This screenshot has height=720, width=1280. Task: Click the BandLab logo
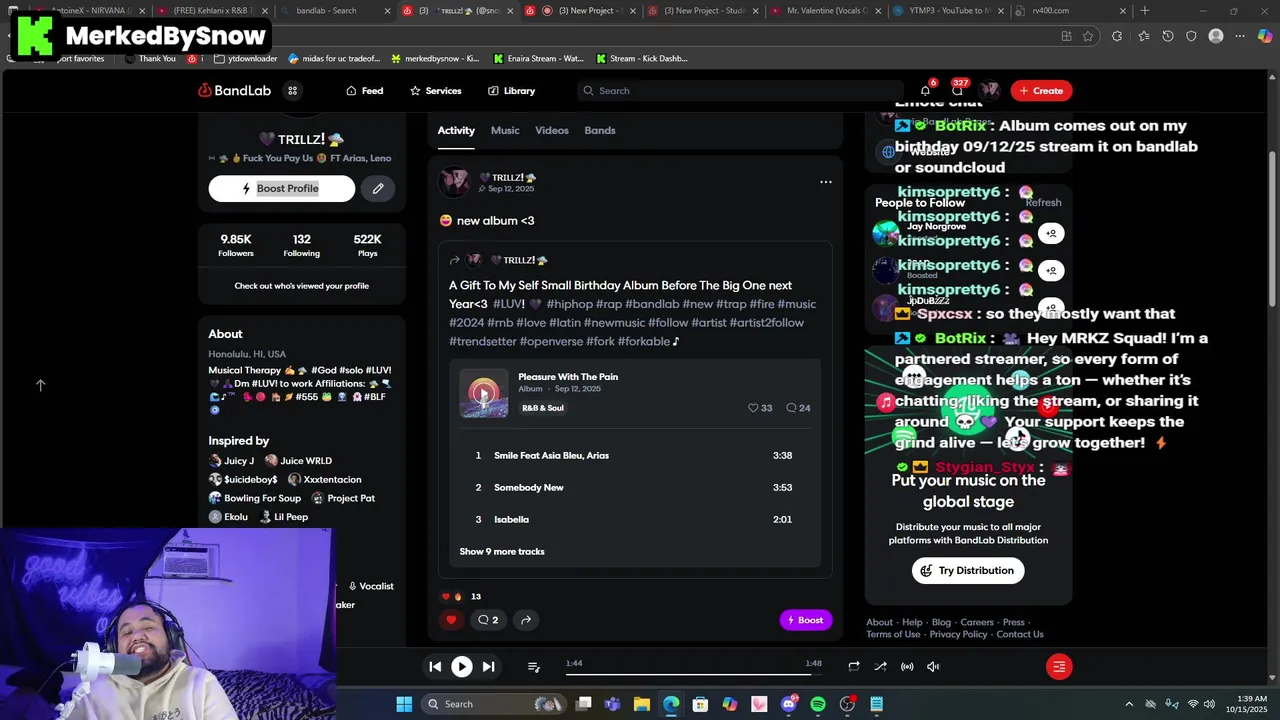pyautogui.click(x=235, y=91)
